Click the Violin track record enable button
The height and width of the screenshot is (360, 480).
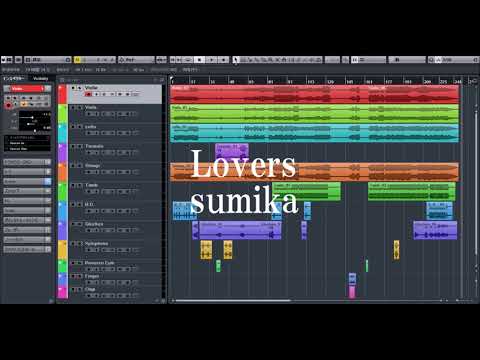click(88, 94)
